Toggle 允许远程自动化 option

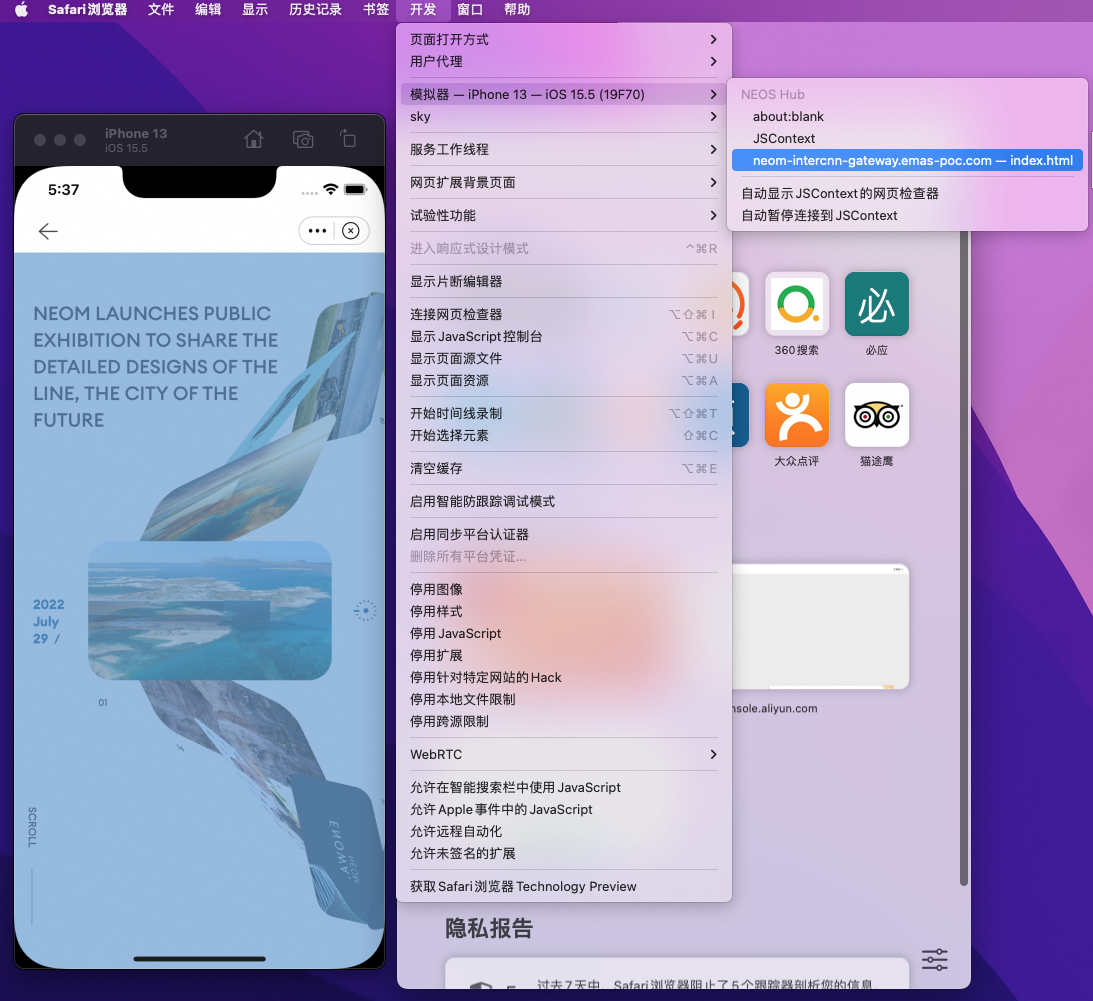564,831
